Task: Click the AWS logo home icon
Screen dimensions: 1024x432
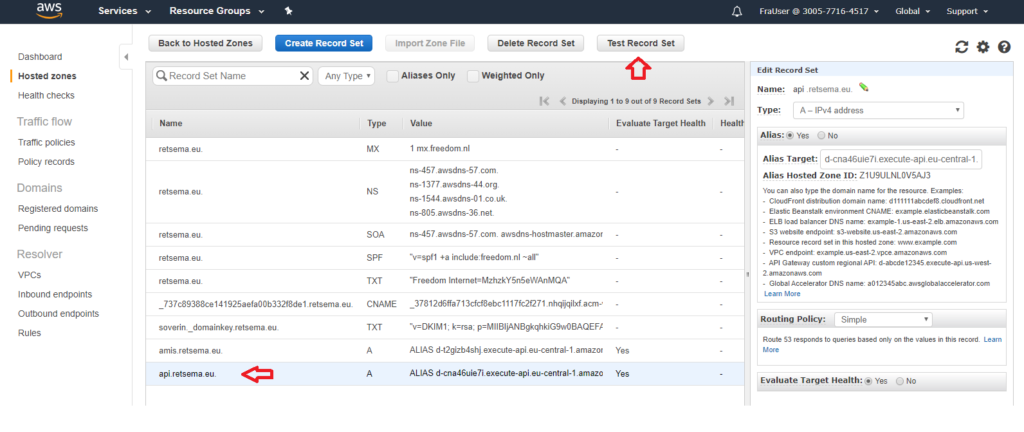Action: pos(50,11)
